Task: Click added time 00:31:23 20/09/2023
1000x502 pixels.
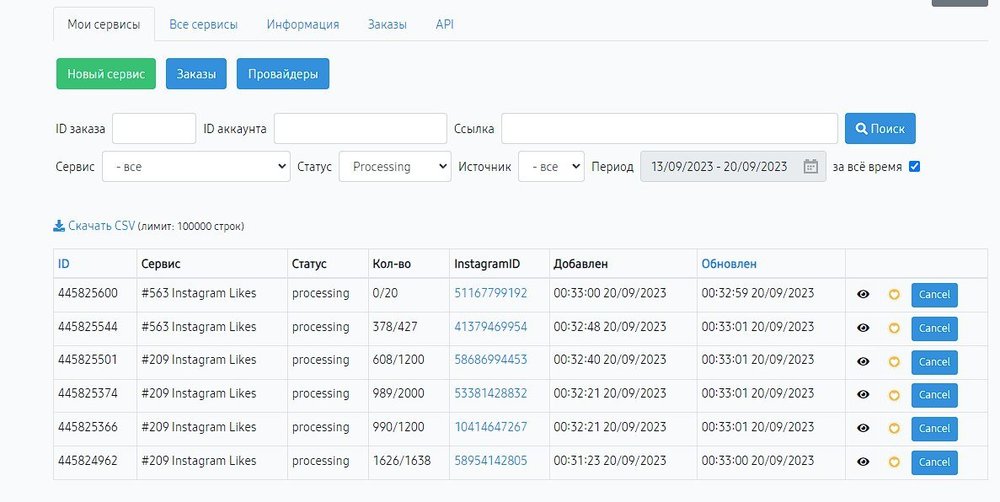Action: [610, 461]
